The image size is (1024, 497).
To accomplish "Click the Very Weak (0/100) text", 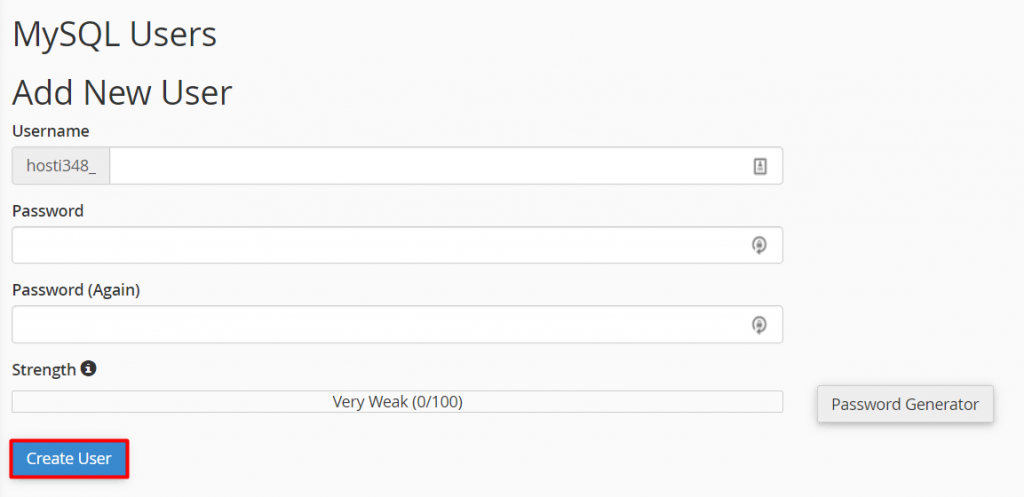I will pyautogui.click(x=397, y=402).
